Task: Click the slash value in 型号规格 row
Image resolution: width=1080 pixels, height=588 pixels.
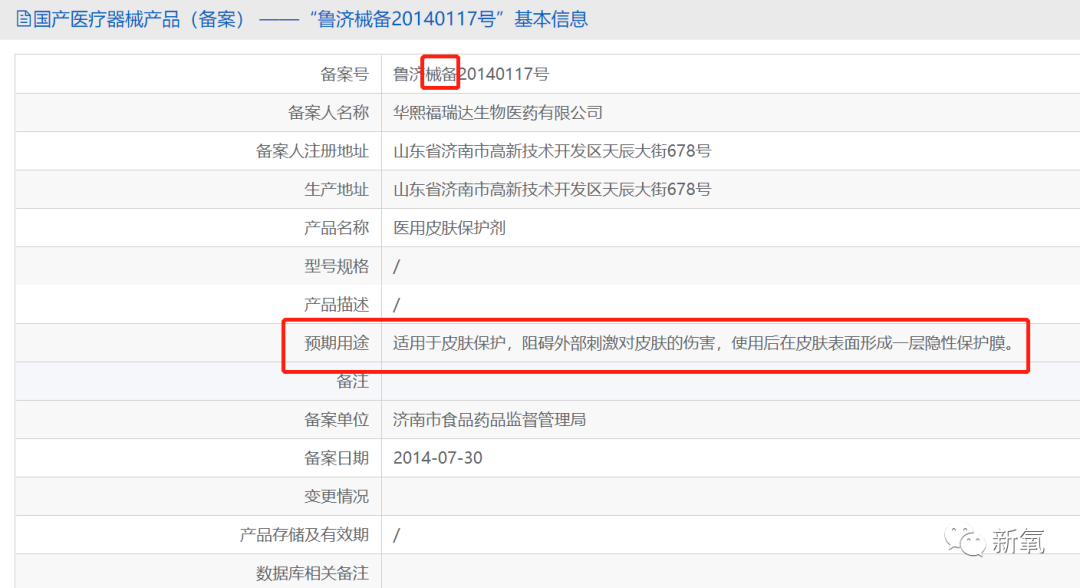Action: [396, 266]
